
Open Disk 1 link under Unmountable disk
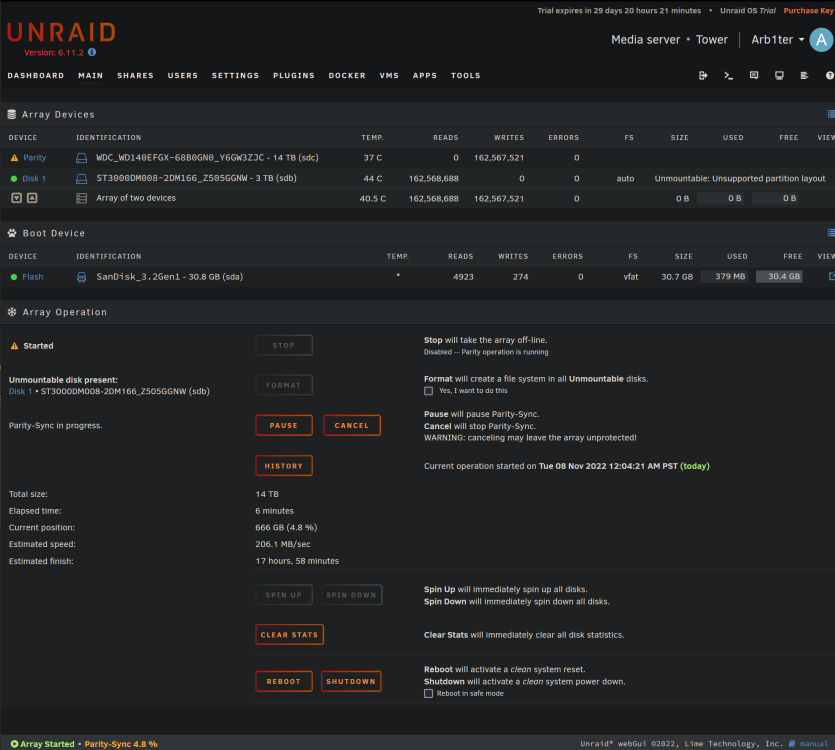click(20, 392)
